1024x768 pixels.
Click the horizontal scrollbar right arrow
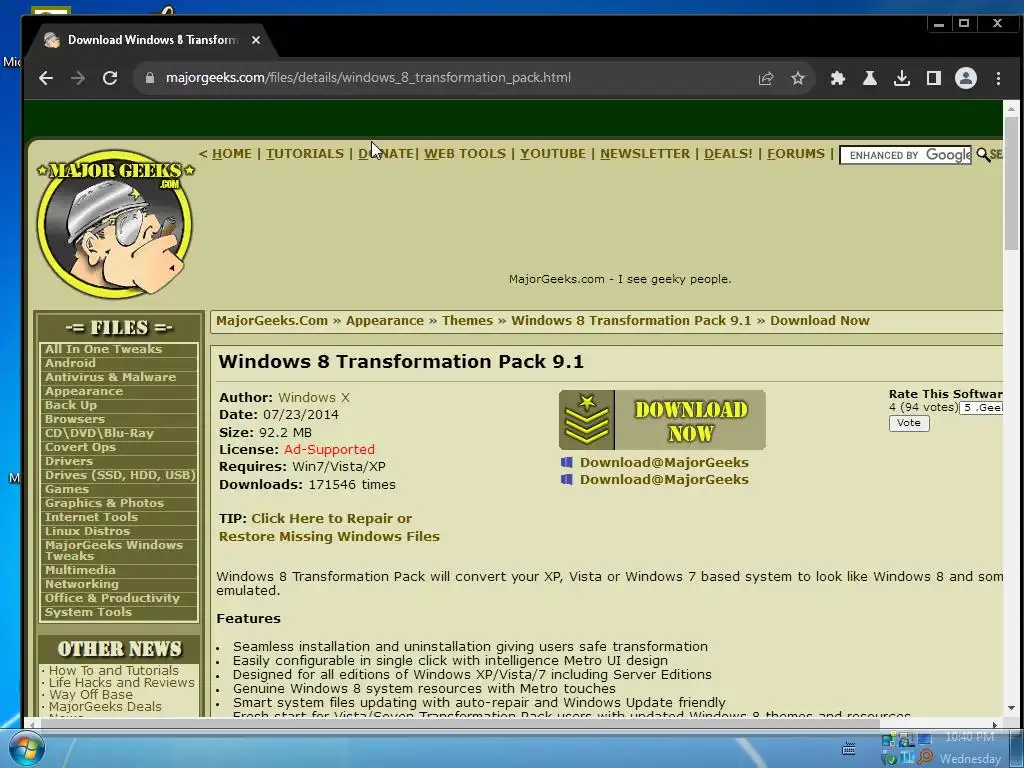click(x=995, y=724)
